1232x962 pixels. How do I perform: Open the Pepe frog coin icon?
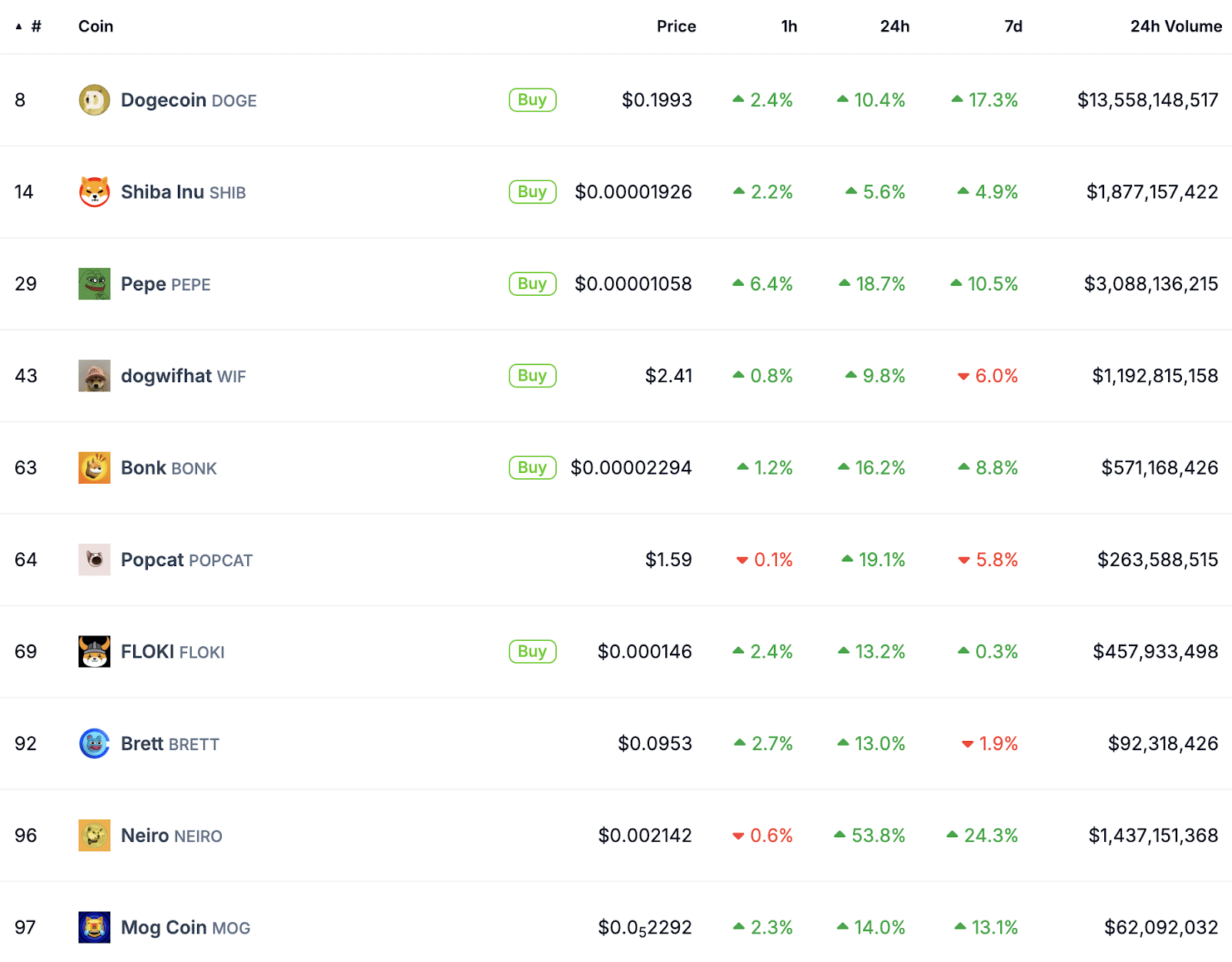(94, 284)
